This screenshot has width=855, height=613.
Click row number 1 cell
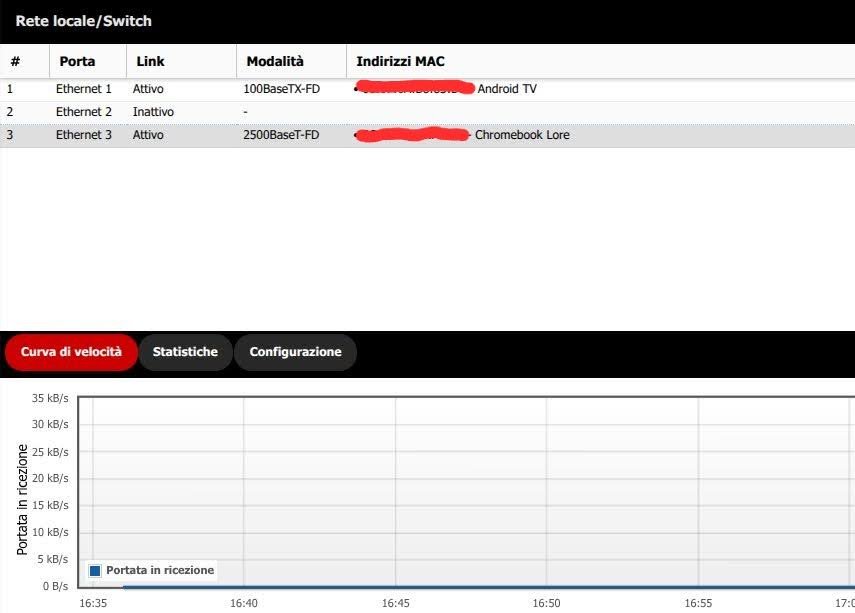click(10, 89)
